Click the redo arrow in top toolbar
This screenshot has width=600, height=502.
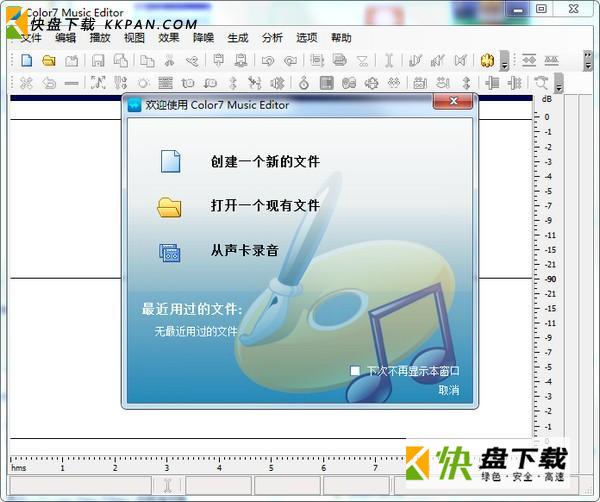(x=291, y=60)
